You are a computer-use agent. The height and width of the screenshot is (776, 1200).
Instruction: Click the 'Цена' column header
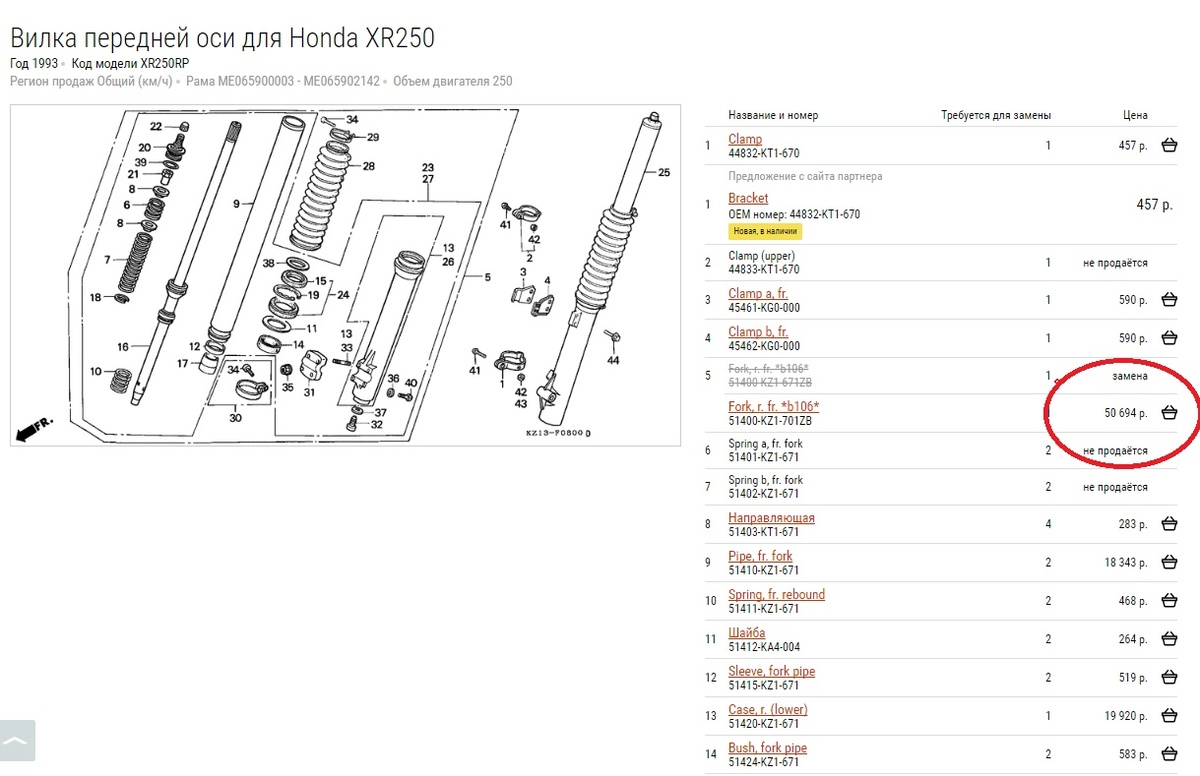1135,115
